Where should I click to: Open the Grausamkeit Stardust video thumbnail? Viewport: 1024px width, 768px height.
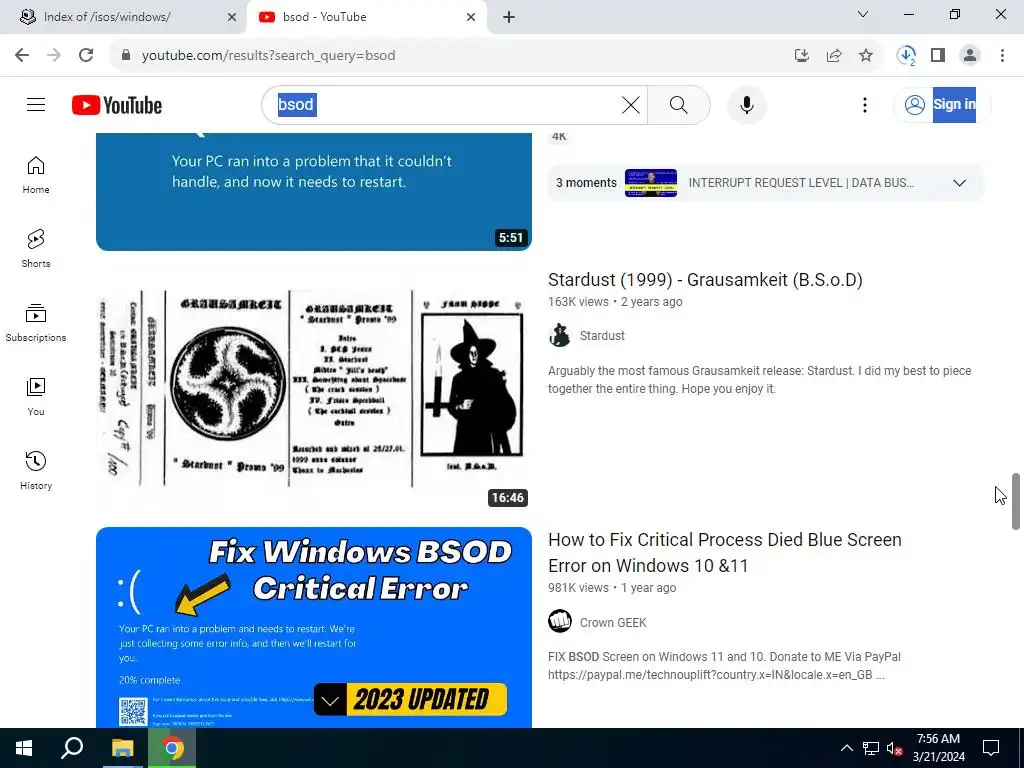pyautogui.click(x=313, y=388)
